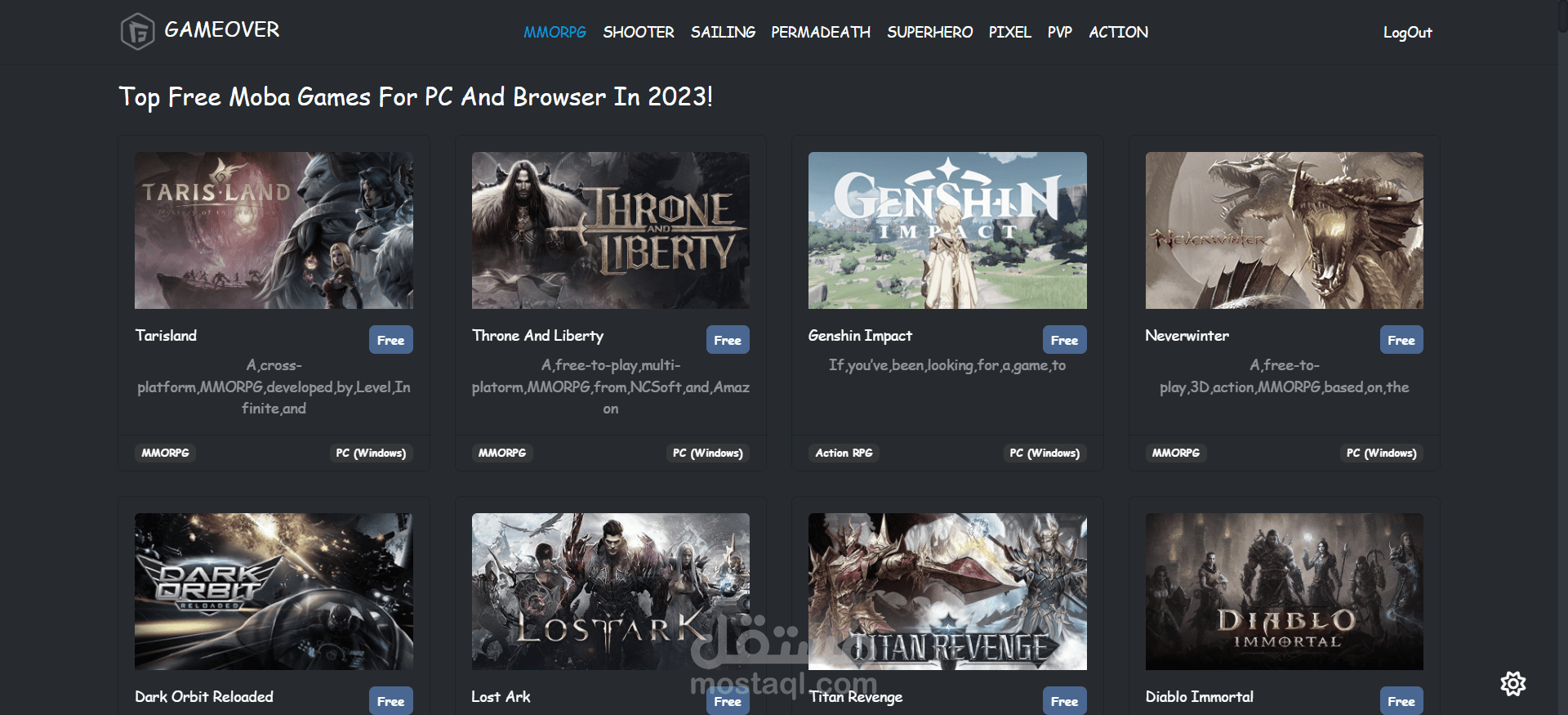Open the Dark Orbit Reloaded thumbnail
The image size is (1568, 715).
coord(274,592)
